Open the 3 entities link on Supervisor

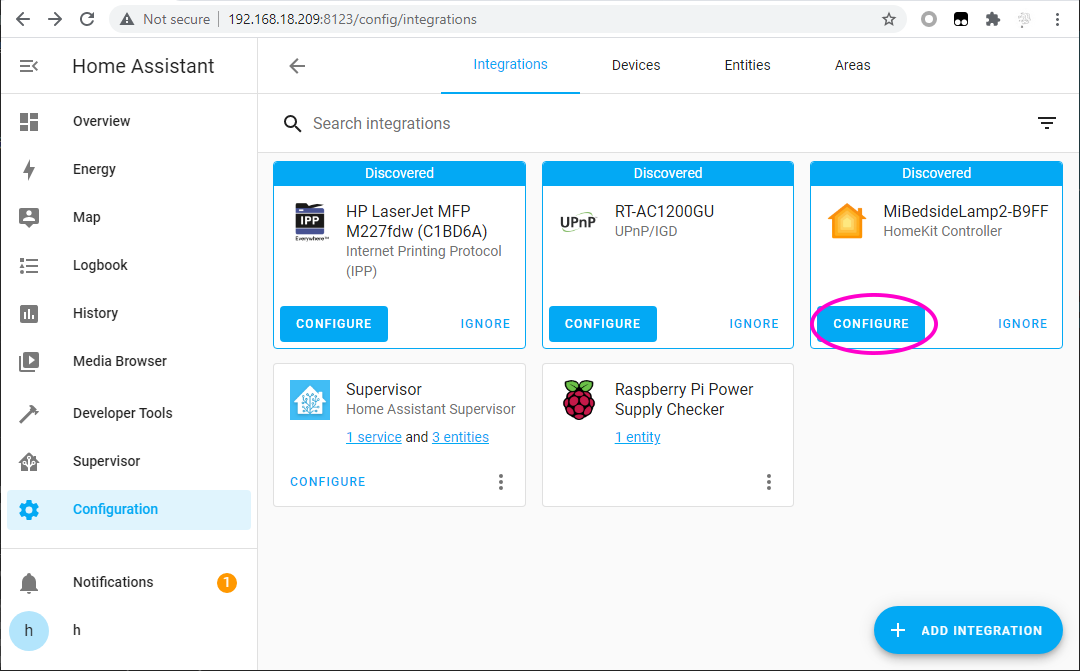click(x=460, y=437)
